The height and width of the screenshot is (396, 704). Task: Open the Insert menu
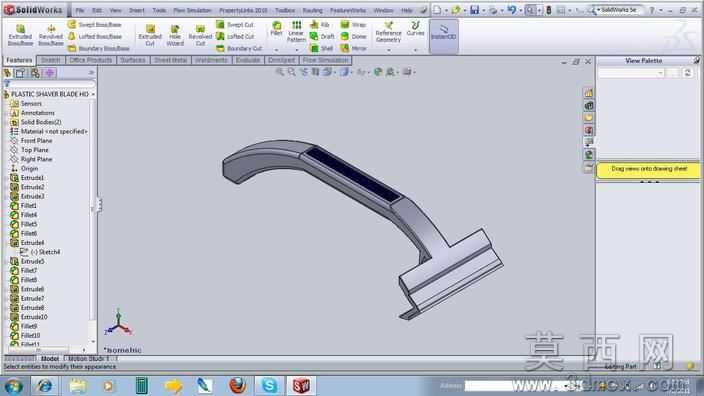coord(136,10)
